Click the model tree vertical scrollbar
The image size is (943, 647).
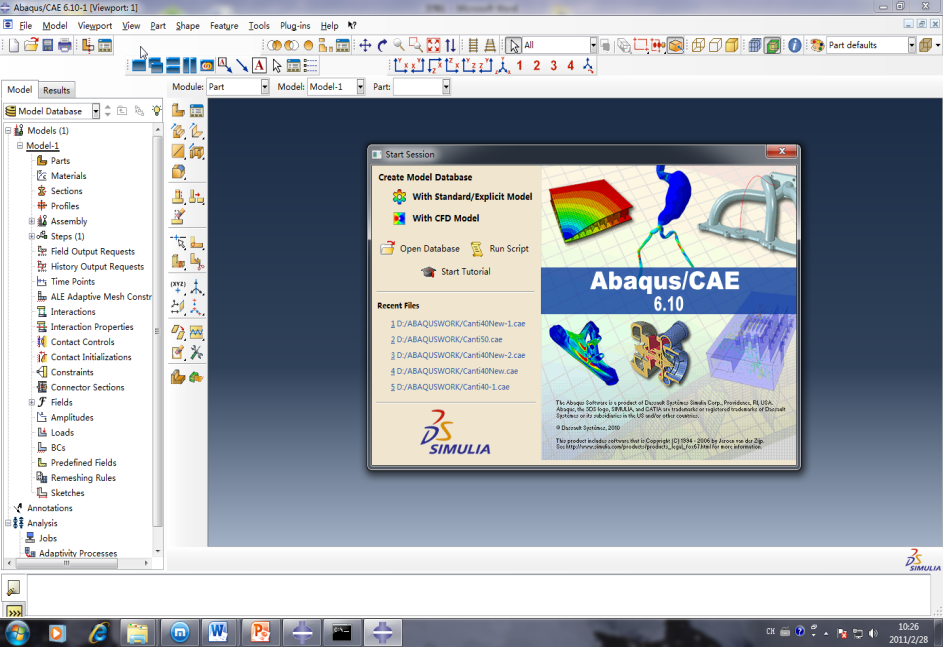158,340
